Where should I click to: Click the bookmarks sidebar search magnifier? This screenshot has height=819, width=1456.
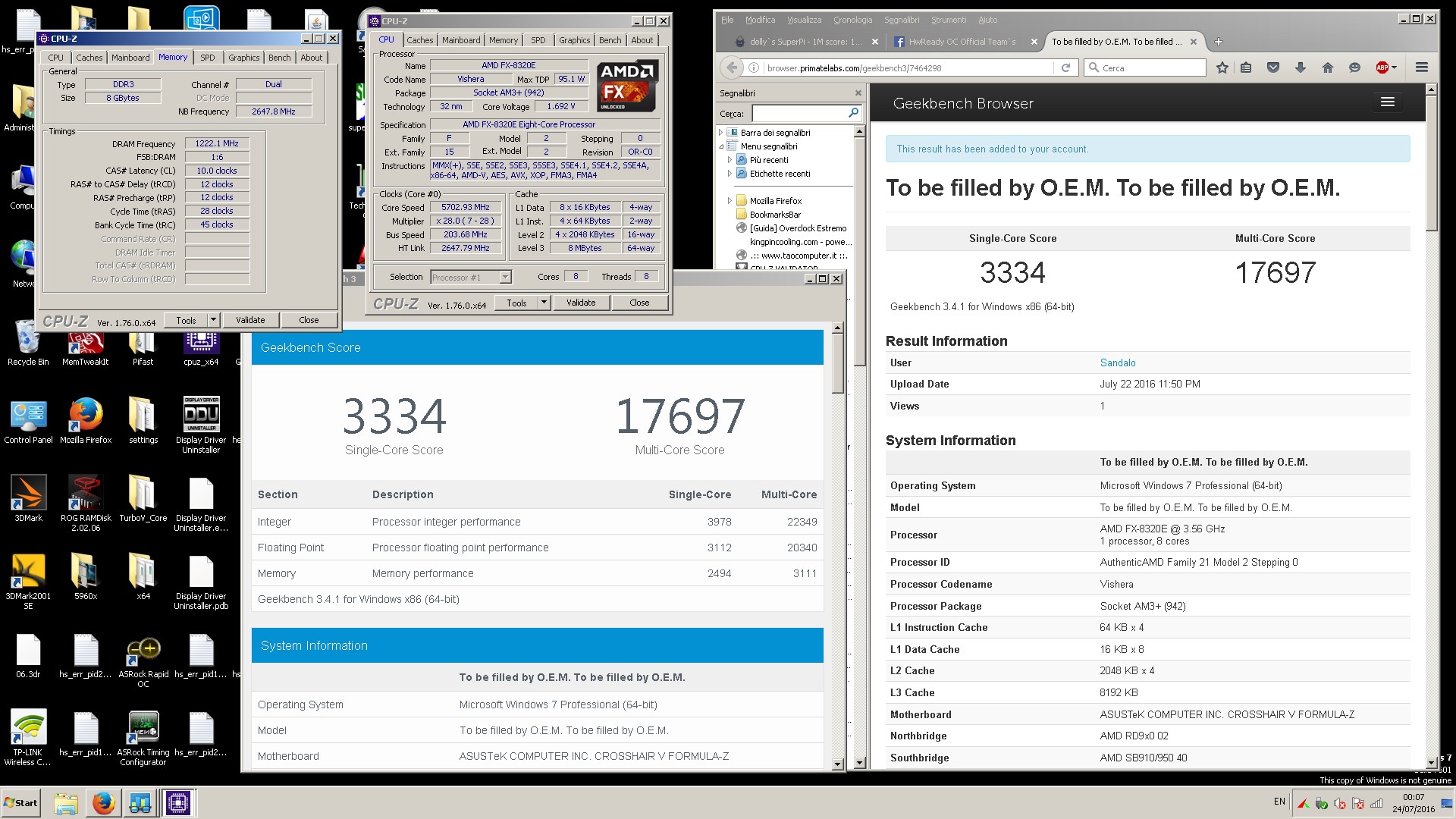click(853, 113)
